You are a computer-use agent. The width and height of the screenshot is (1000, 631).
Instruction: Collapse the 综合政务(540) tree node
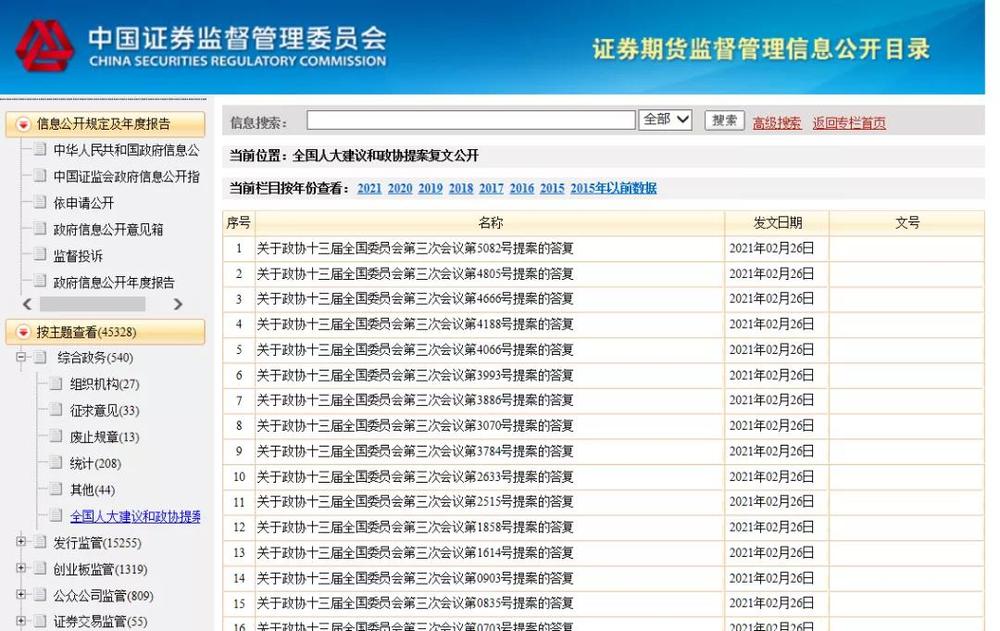tap(20, 357)
